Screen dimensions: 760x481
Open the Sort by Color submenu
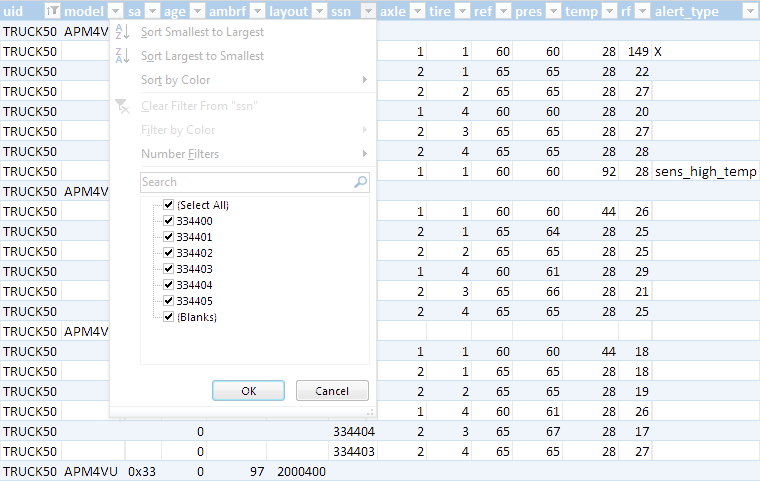click(243, 80)
